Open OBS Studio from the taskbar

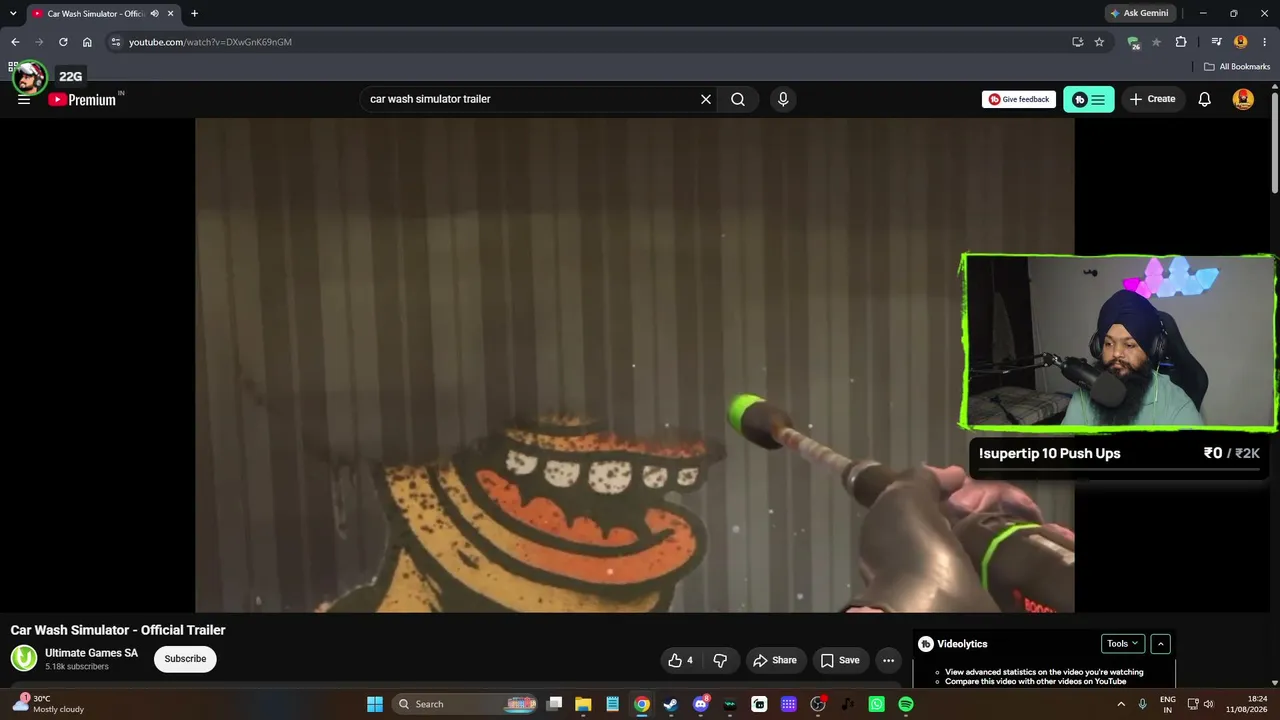pos(818,704)
